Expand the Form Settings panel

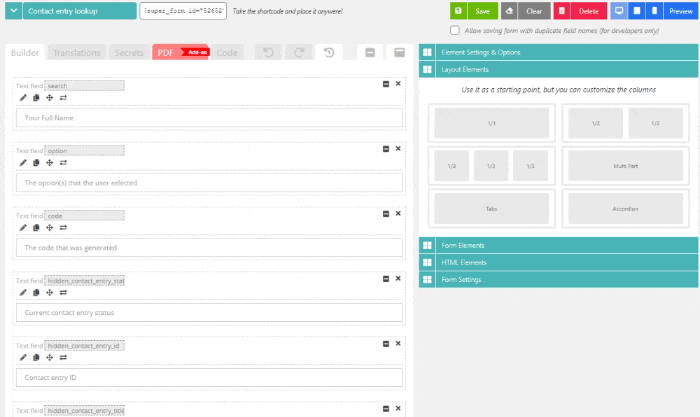pyautogui.click(x=558, y=279)
